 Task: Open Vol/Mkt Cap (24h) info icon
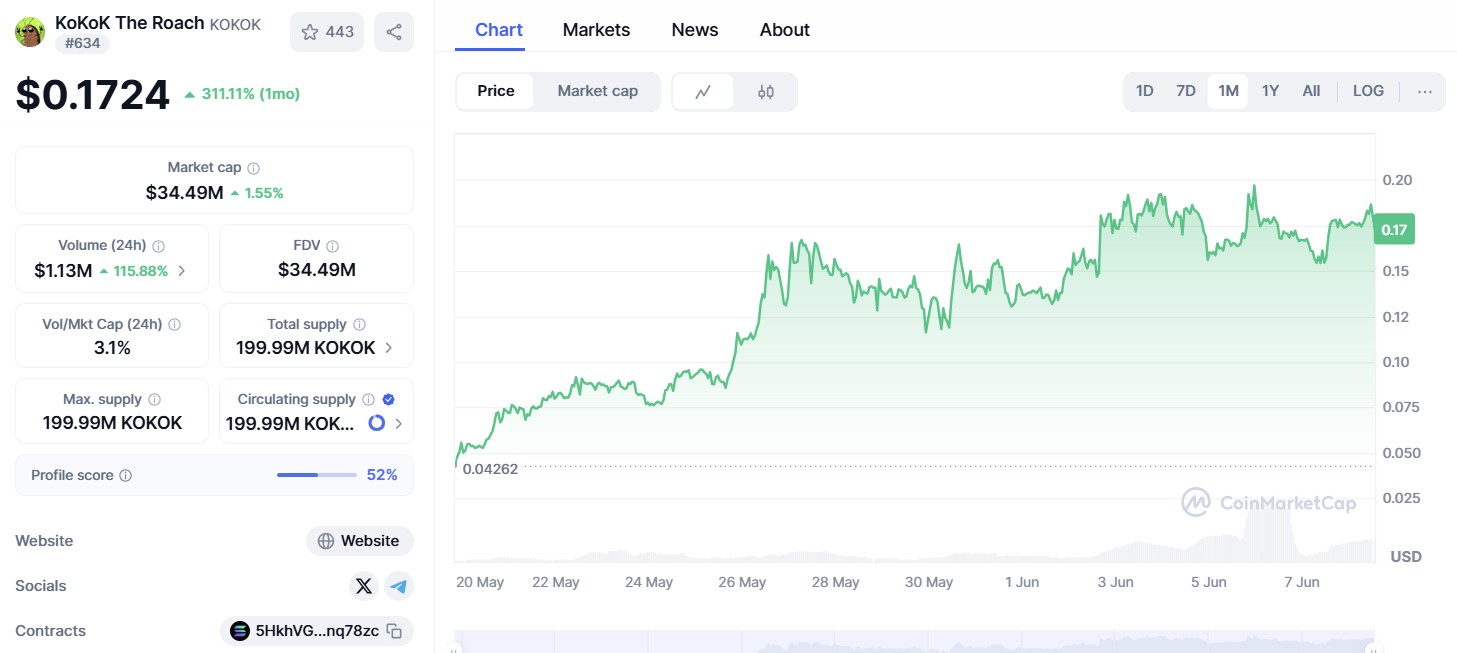click(x=175, y=325)
